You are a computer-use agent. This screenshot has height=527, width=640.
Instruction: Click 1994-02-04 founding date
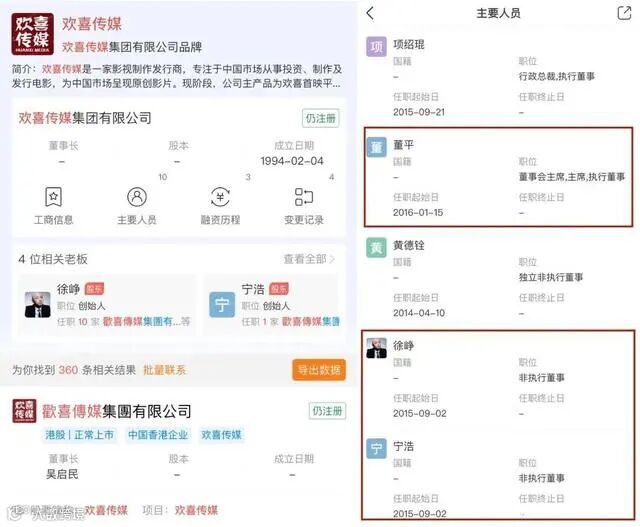[x=292, y=161]
